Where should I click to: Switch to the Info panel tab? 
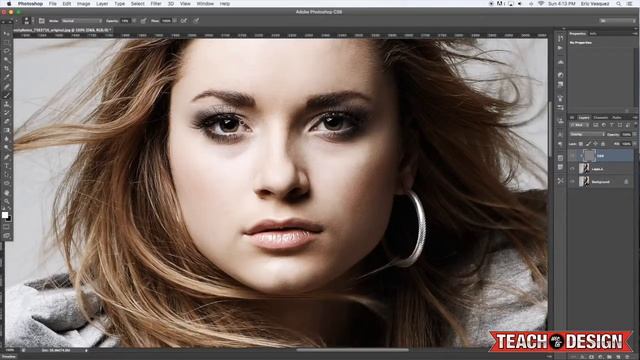click(593, 33)
